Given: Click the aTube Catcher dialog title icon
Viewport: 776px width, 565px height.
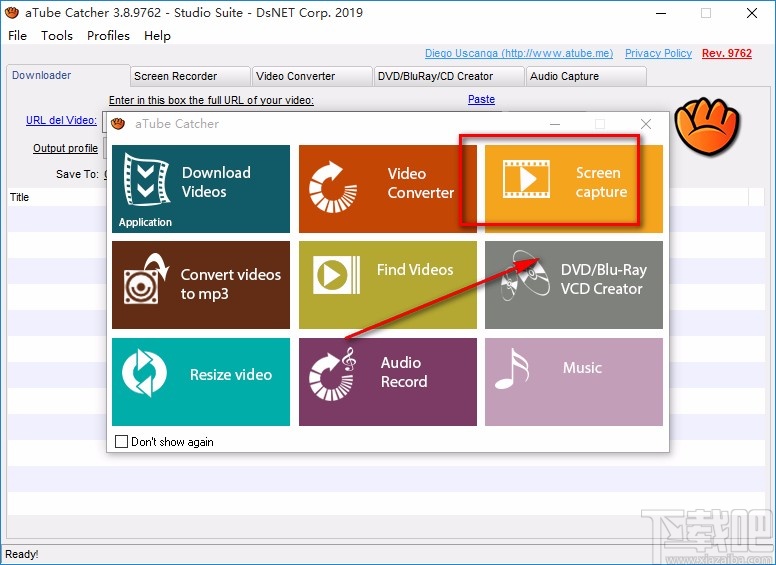Looking at the screenshot, I should pos(118,124).
